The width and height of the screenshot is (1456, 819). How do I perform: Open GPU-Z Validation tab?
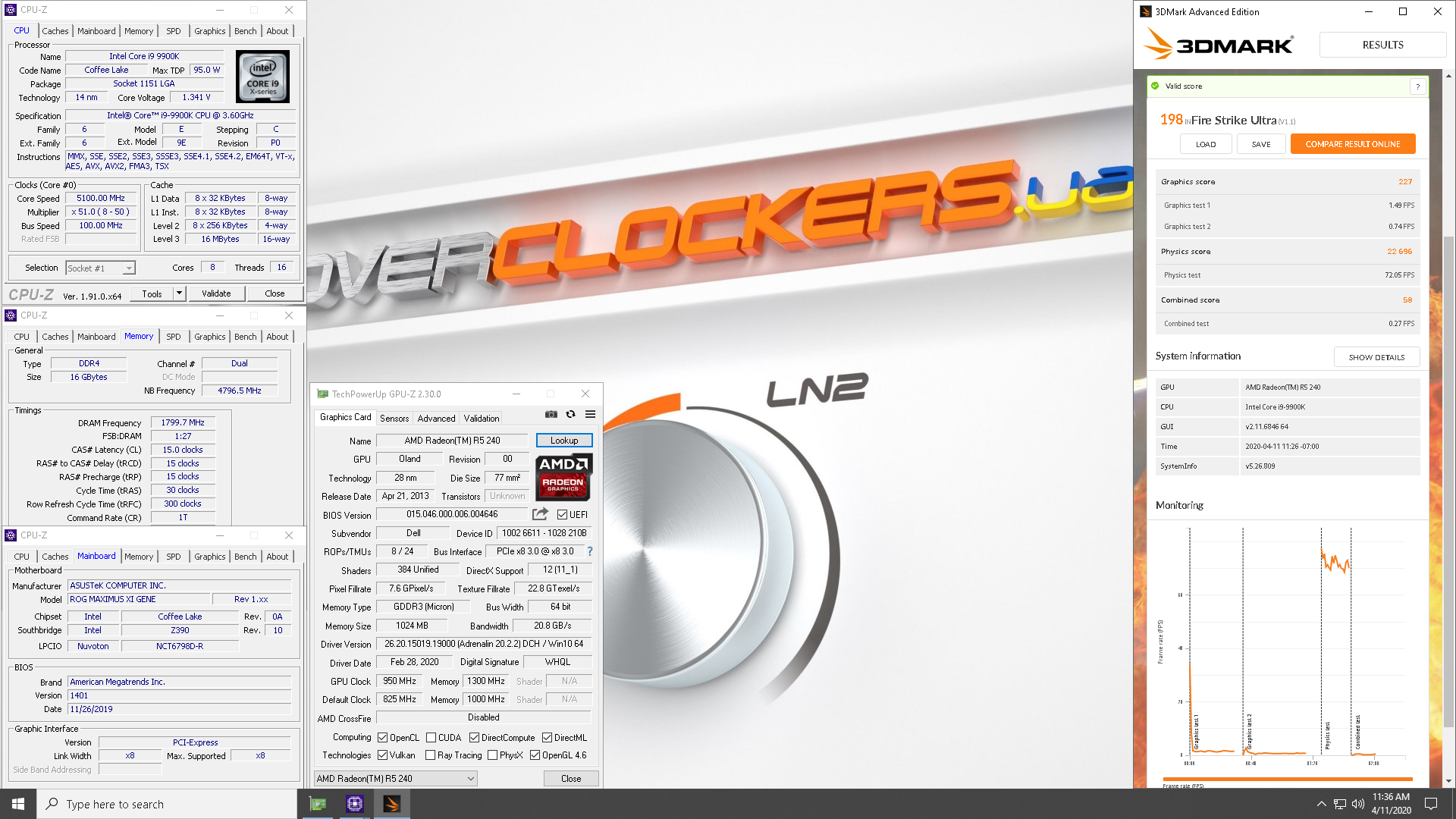coord(482,419)
